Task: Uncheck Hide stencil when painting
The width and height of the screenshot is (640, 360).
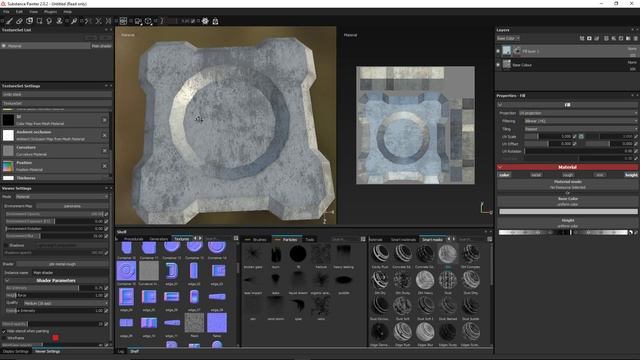Action: point(4,331)
